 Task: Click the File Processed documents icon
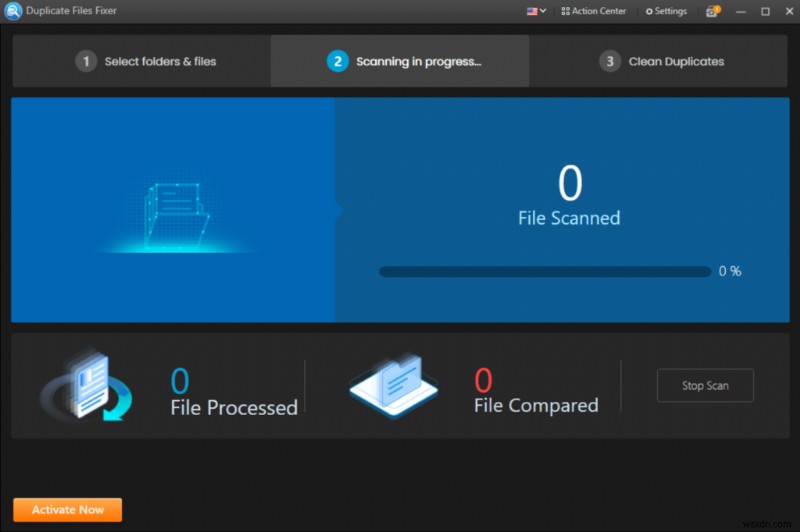click(87, 385)
